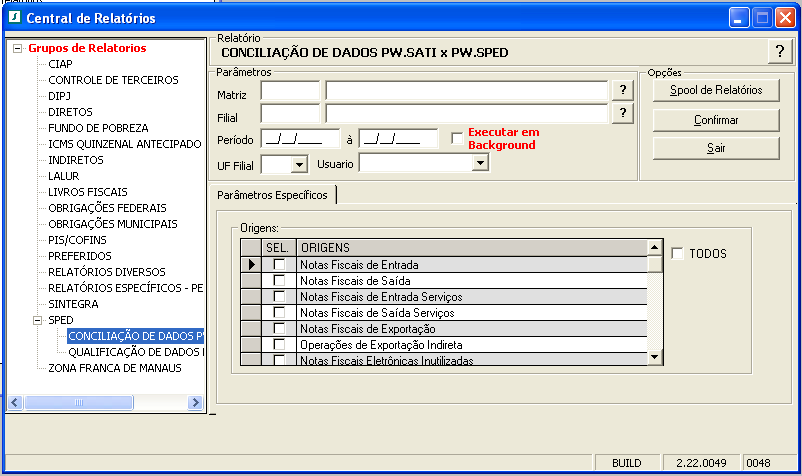This screenshot has width=802, height=476.
Task: Click the lookup question mark button for Matriz
Action: coord(623,91)
